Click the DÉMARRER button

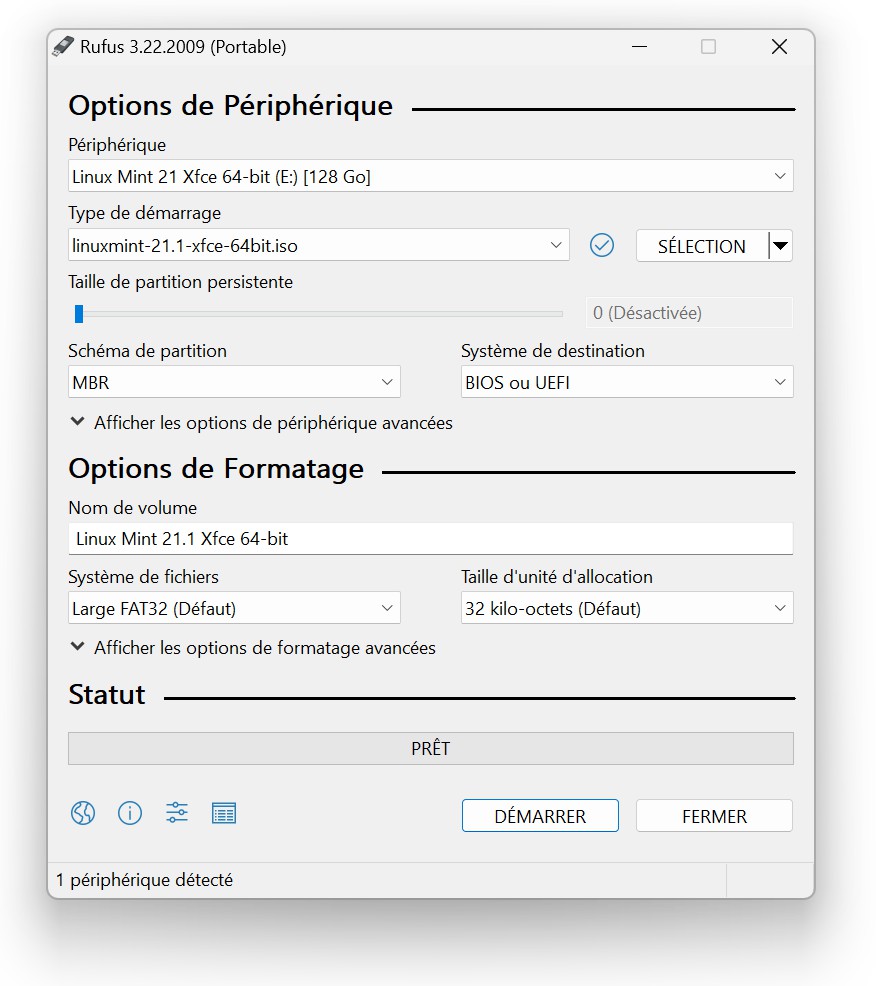(x=540, y=816)
